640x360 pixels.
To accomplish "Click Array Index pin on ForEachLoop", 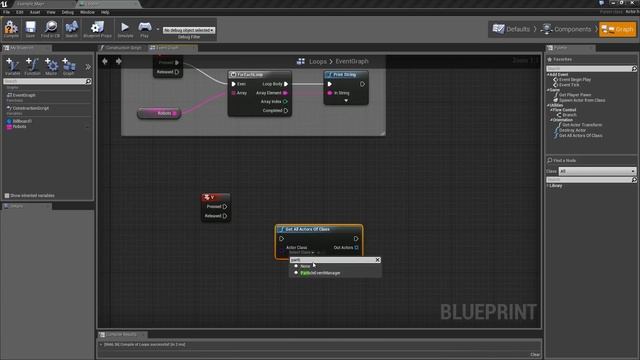I will pos(285,102).
